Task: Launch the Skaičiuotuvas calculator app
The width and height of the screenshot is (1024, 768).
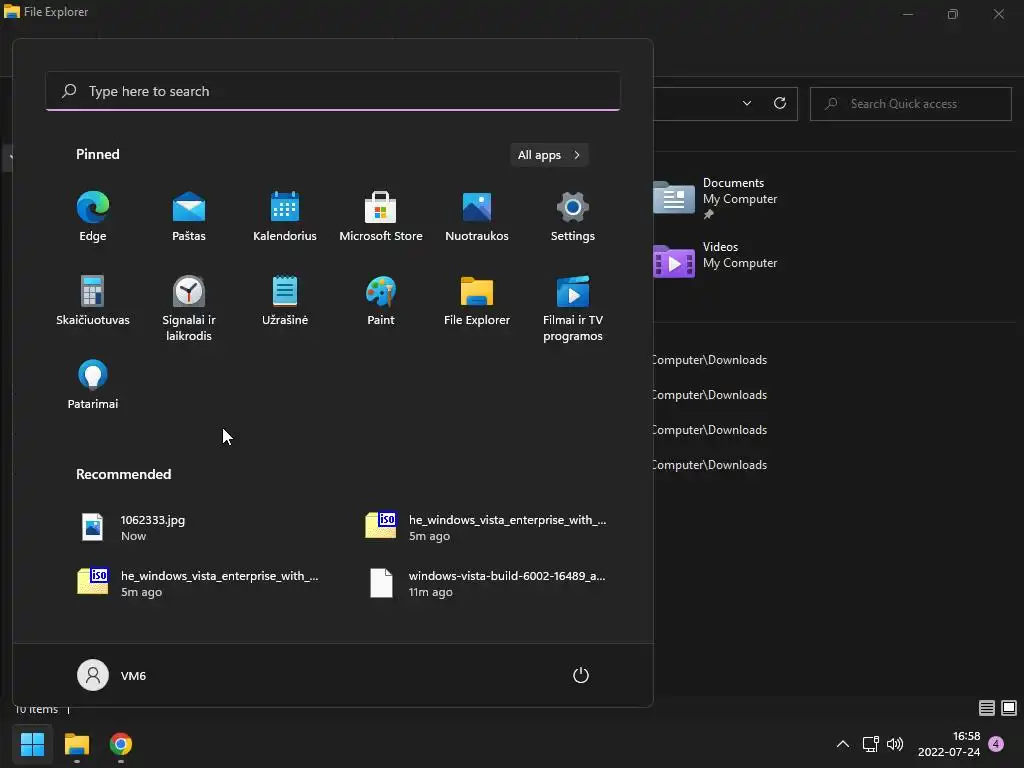Action: [93, 300]
